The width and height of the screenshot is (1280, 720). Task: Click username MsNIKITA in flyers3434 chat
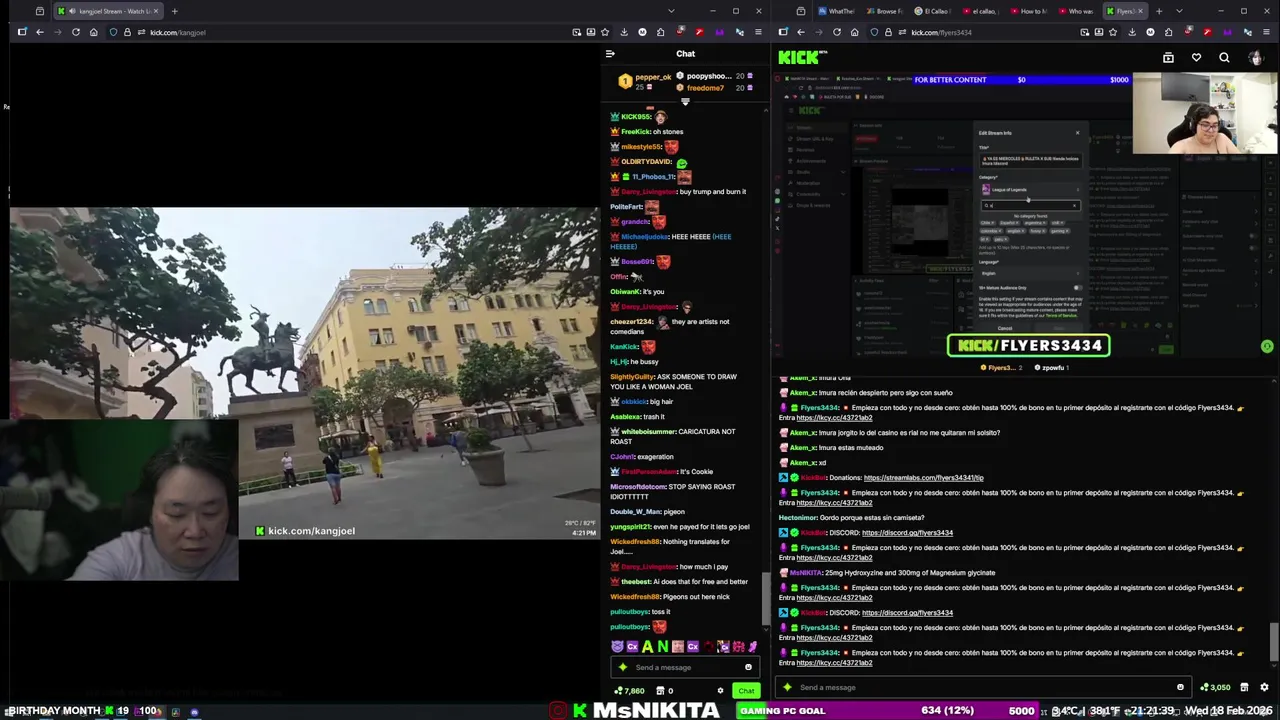[806, 572]
